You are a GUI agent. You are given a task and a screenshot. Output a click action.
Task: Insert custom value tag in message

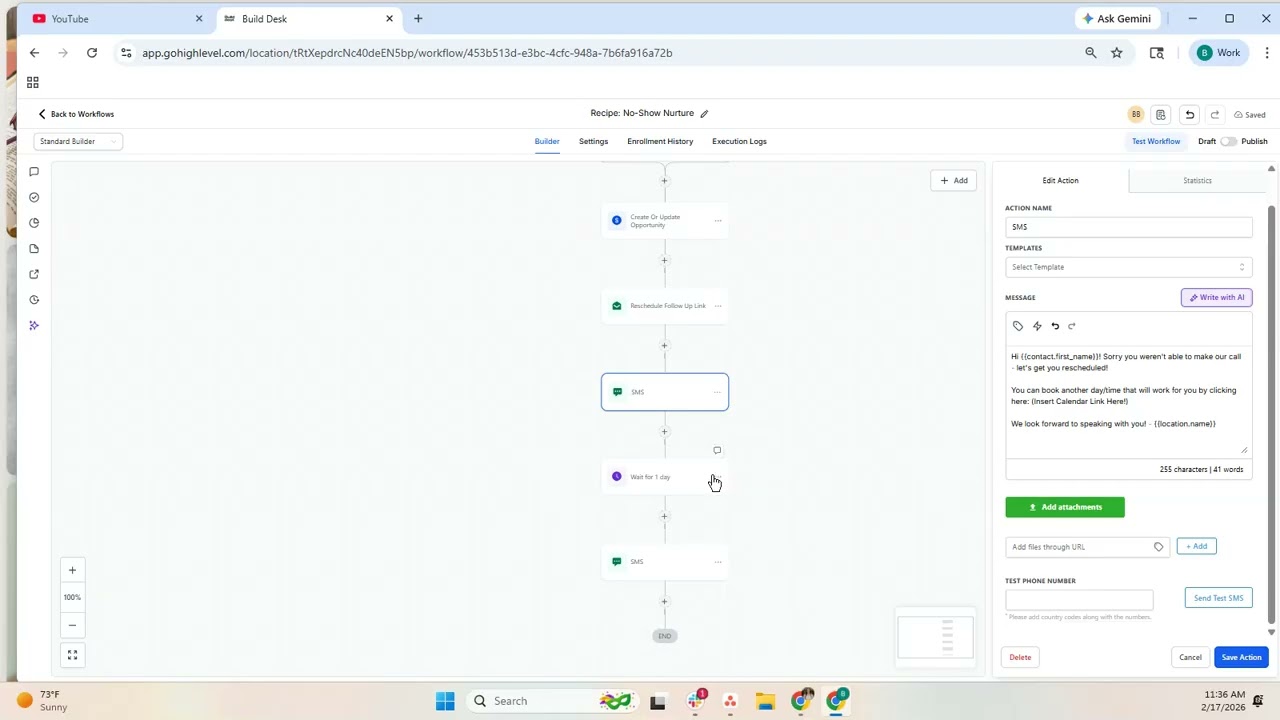[x=1018, y=326]
